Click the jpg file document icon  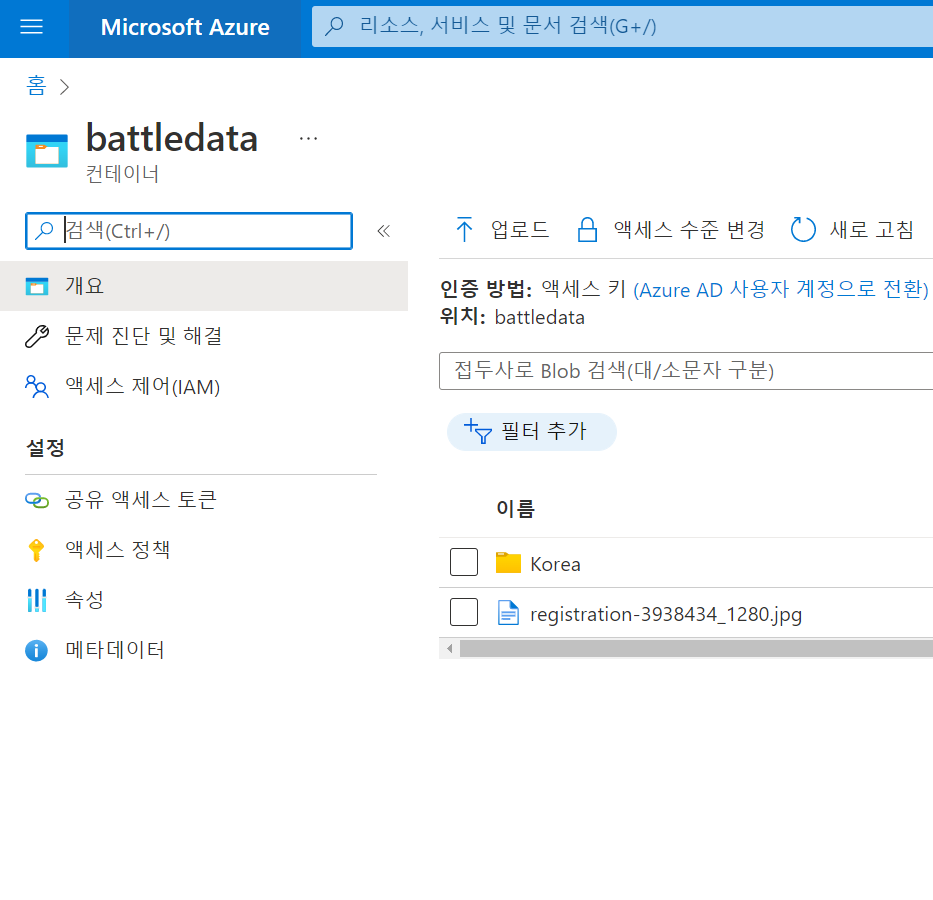(508, 613)
